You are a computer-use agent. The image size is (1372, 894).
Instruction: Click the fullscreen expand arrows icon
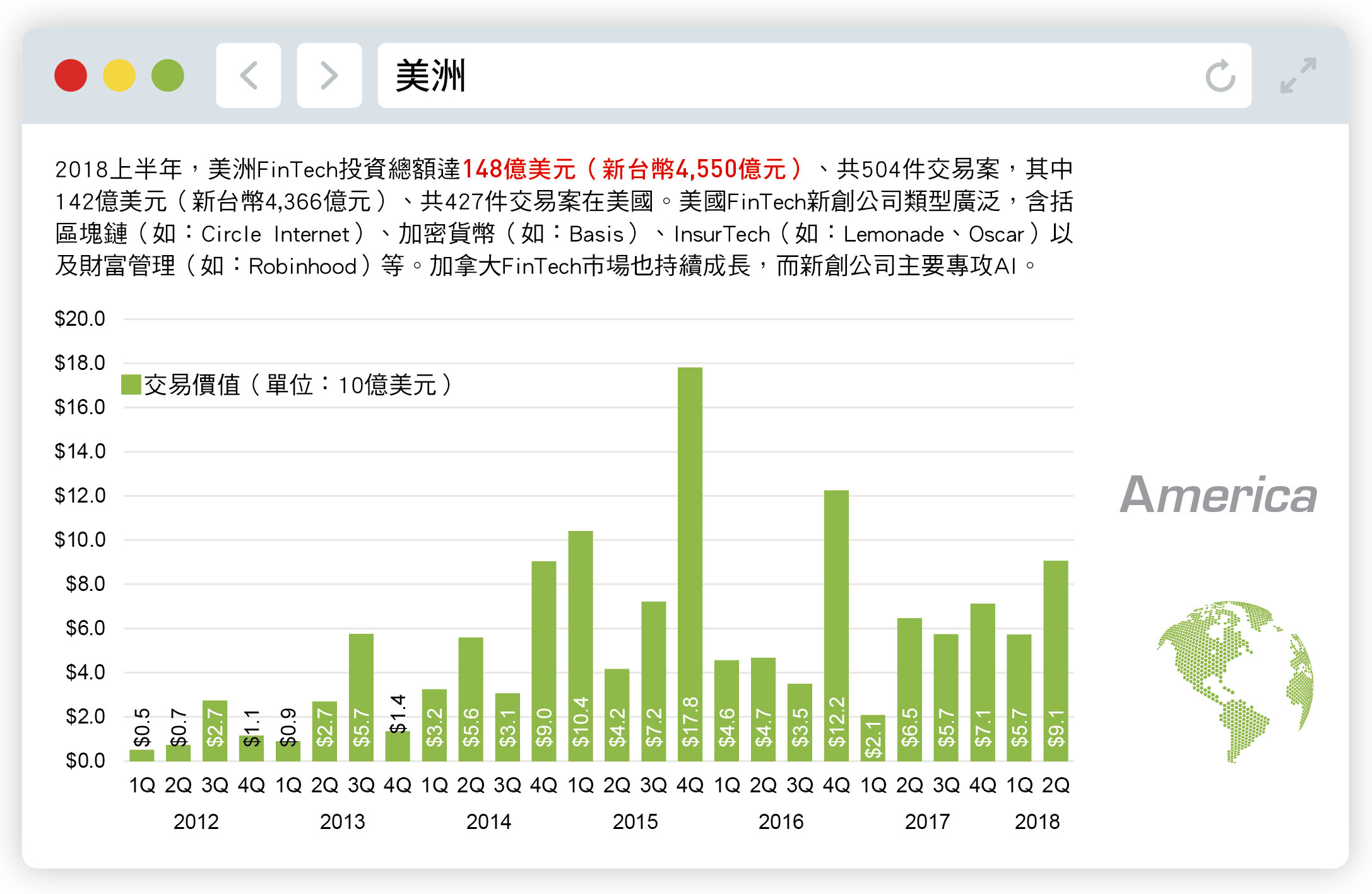(1298, 76)
